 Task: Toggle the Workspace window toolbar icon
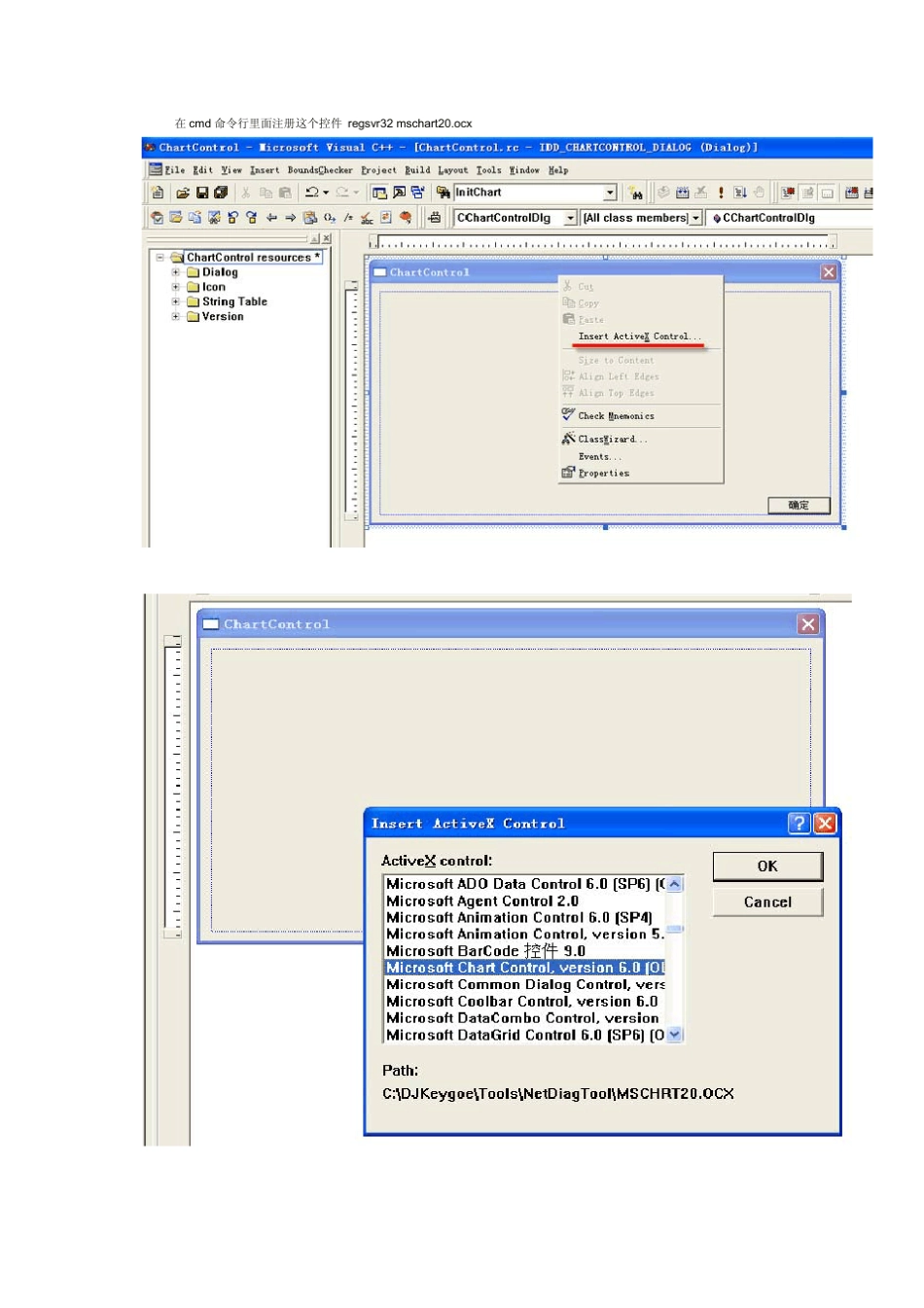[379, 193]
